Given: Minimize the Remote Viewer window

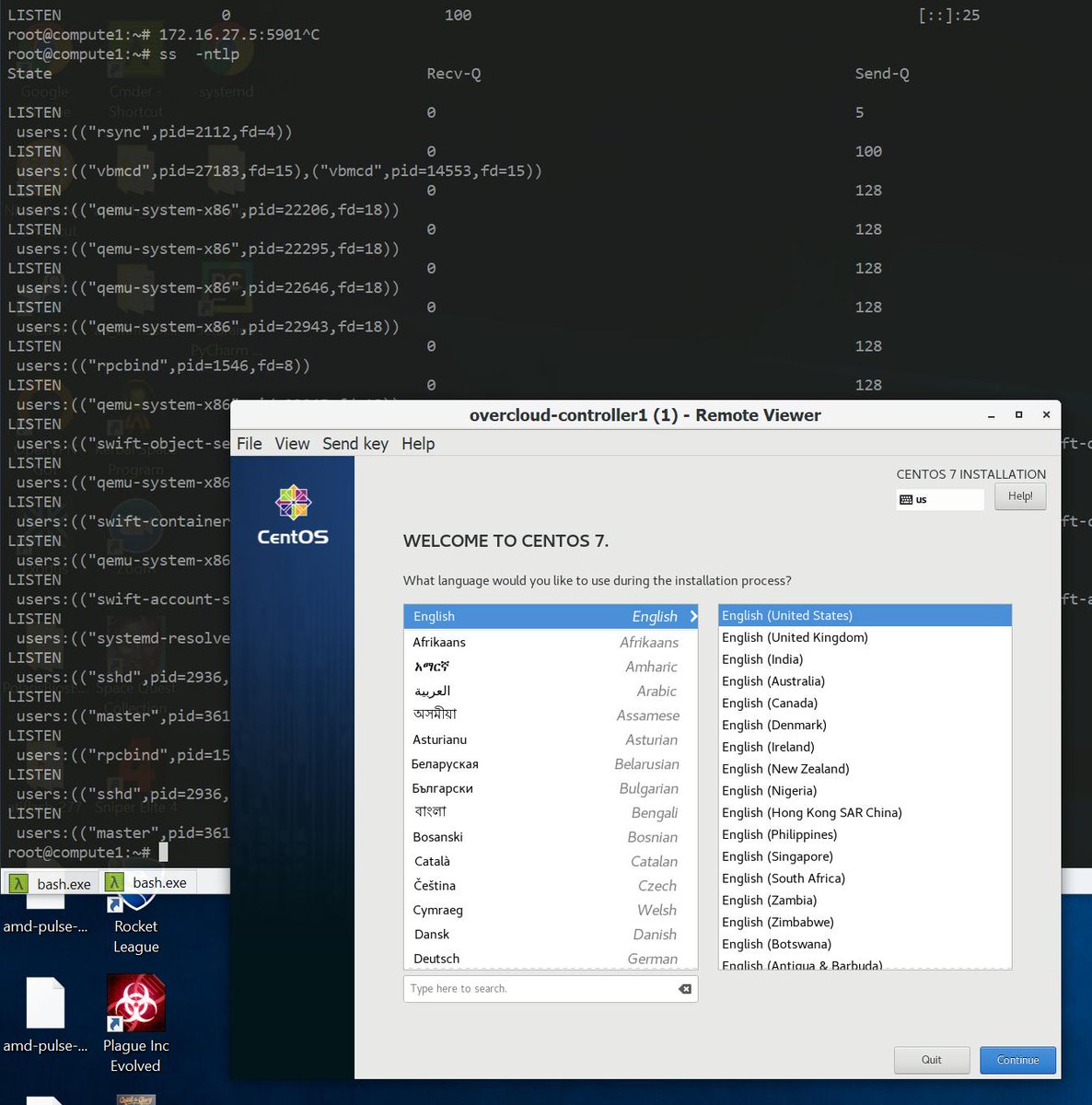Looking at the screenshot, I should pyautogui.click(x=992, y=415).
